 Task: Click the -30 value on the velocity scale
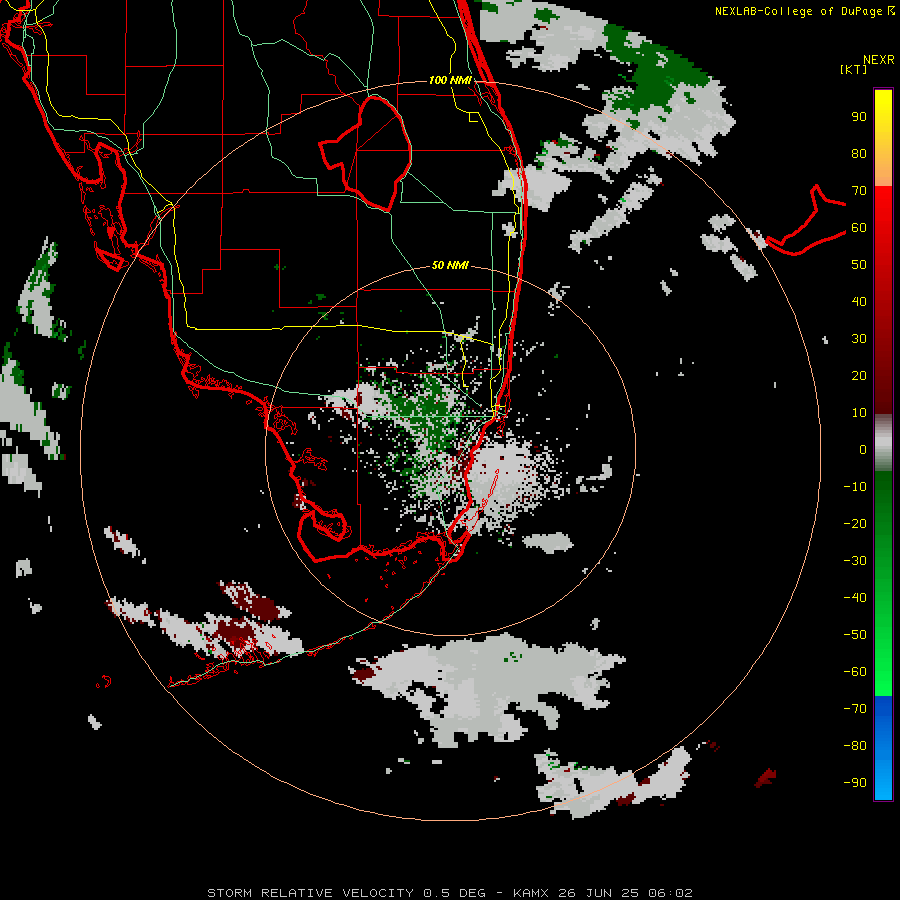pos(855,561)
